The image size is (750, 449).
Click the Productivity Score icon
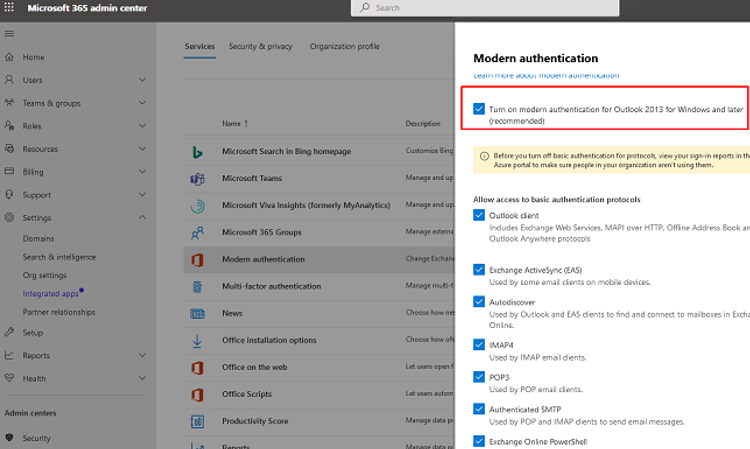click(197, 421)
